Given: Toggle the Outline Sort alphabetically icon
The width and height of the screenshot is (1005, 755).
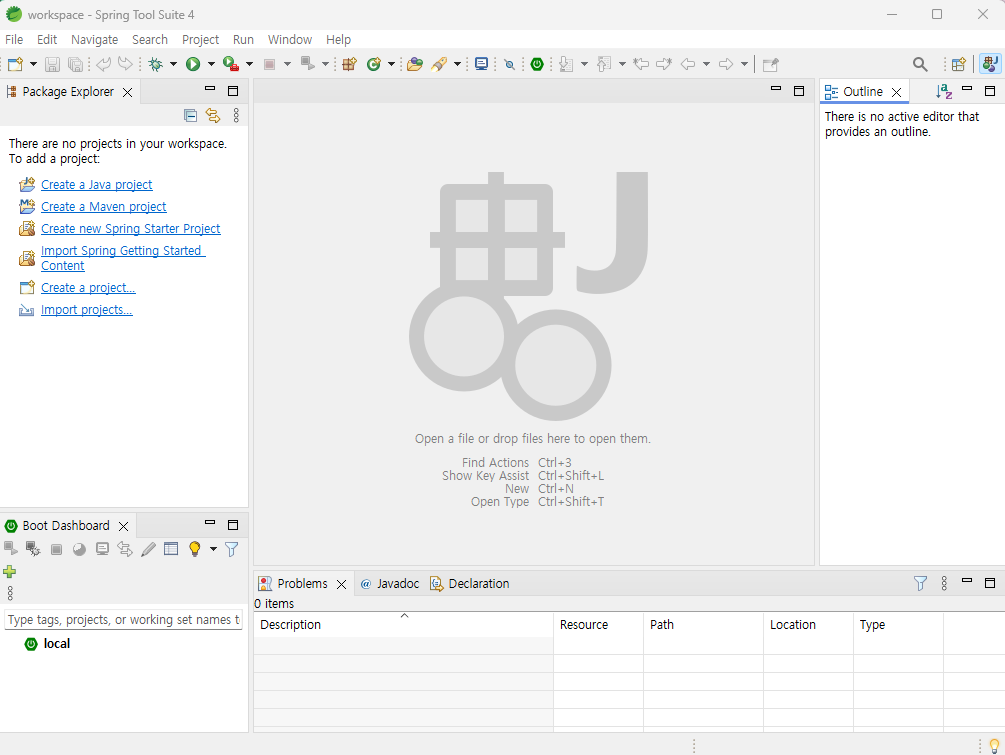Looking at the screenshot, I should pos(943,92).
